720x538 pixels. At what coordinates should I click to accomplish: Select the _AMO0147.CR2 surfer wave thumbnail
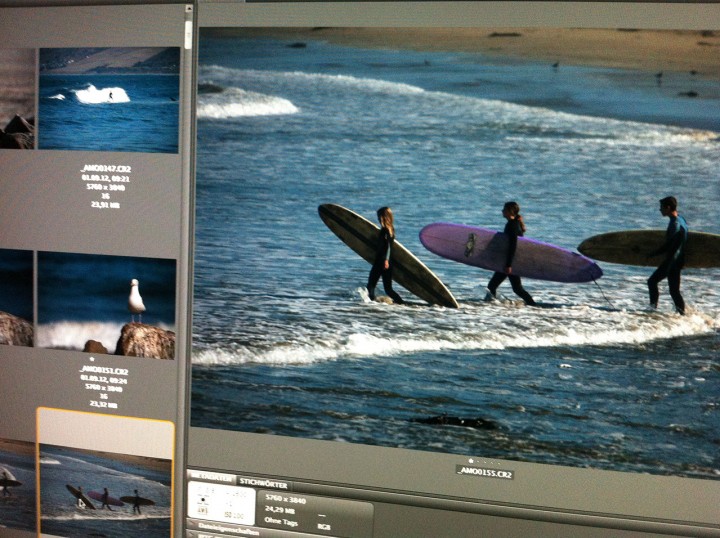pos(108,100)
